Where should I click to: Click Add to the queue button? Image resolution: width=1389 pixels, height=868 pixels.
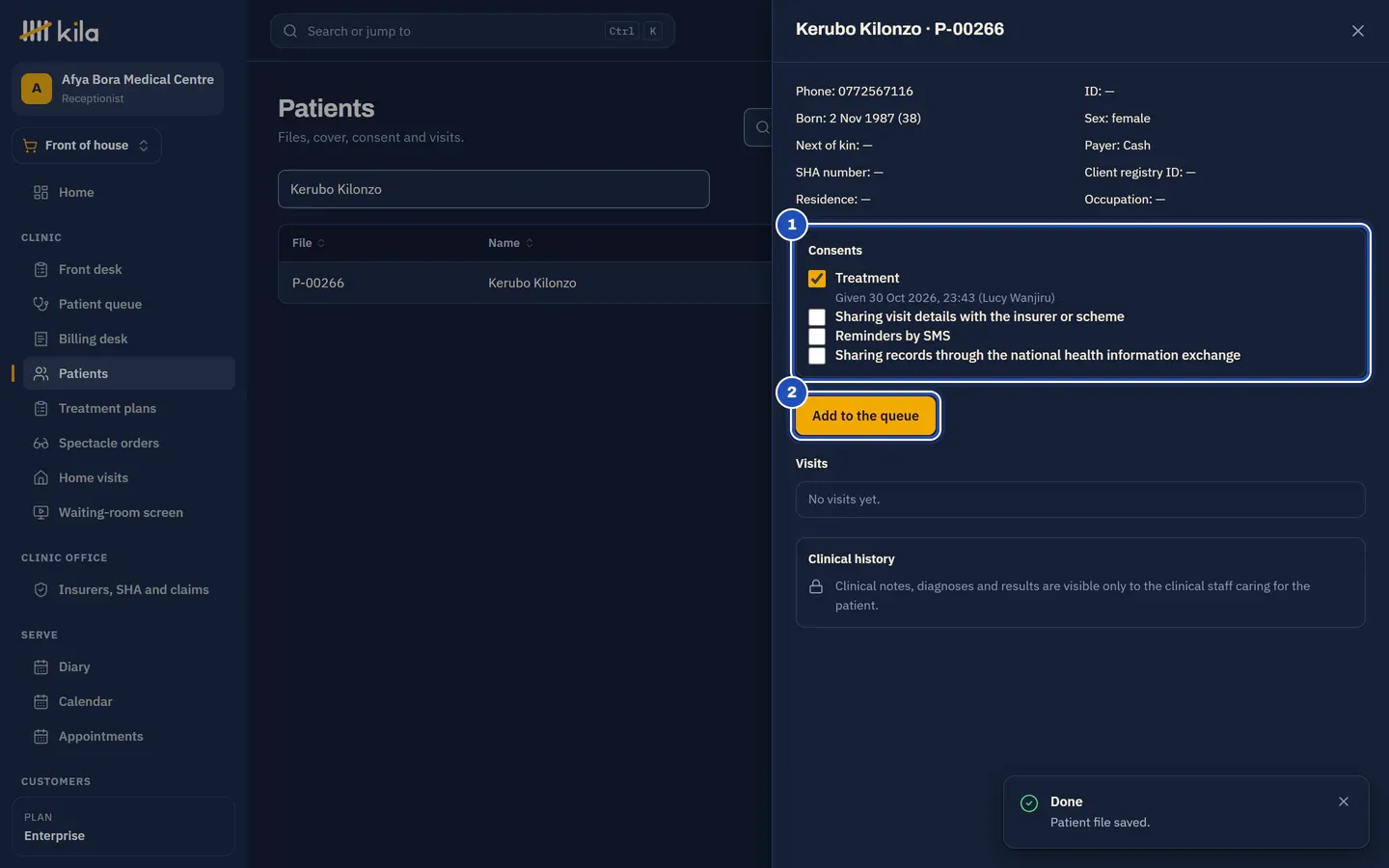[865, 416]
